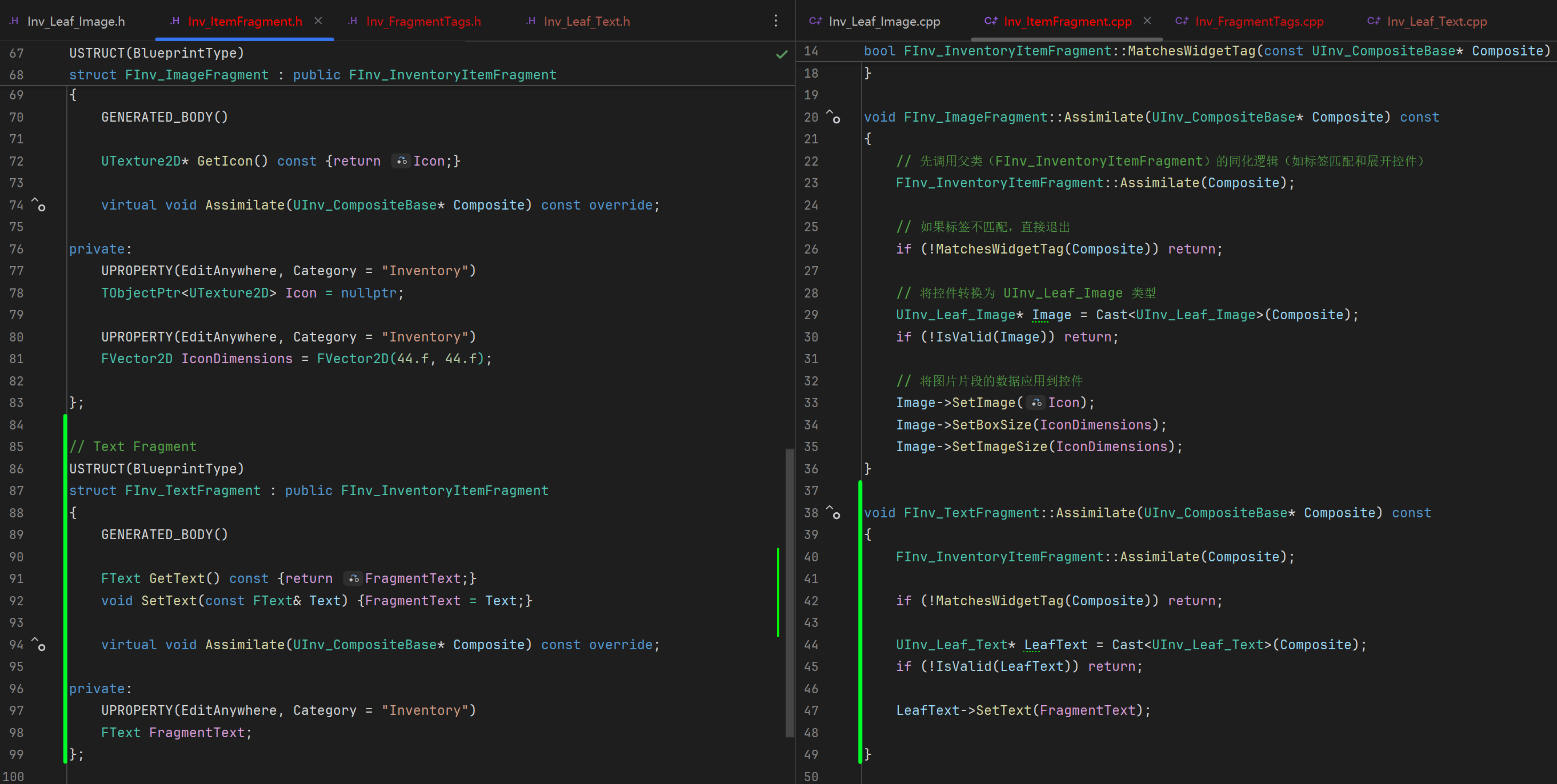Click the inline hint icon before Icon in GetIcon

tap(401, 161)
